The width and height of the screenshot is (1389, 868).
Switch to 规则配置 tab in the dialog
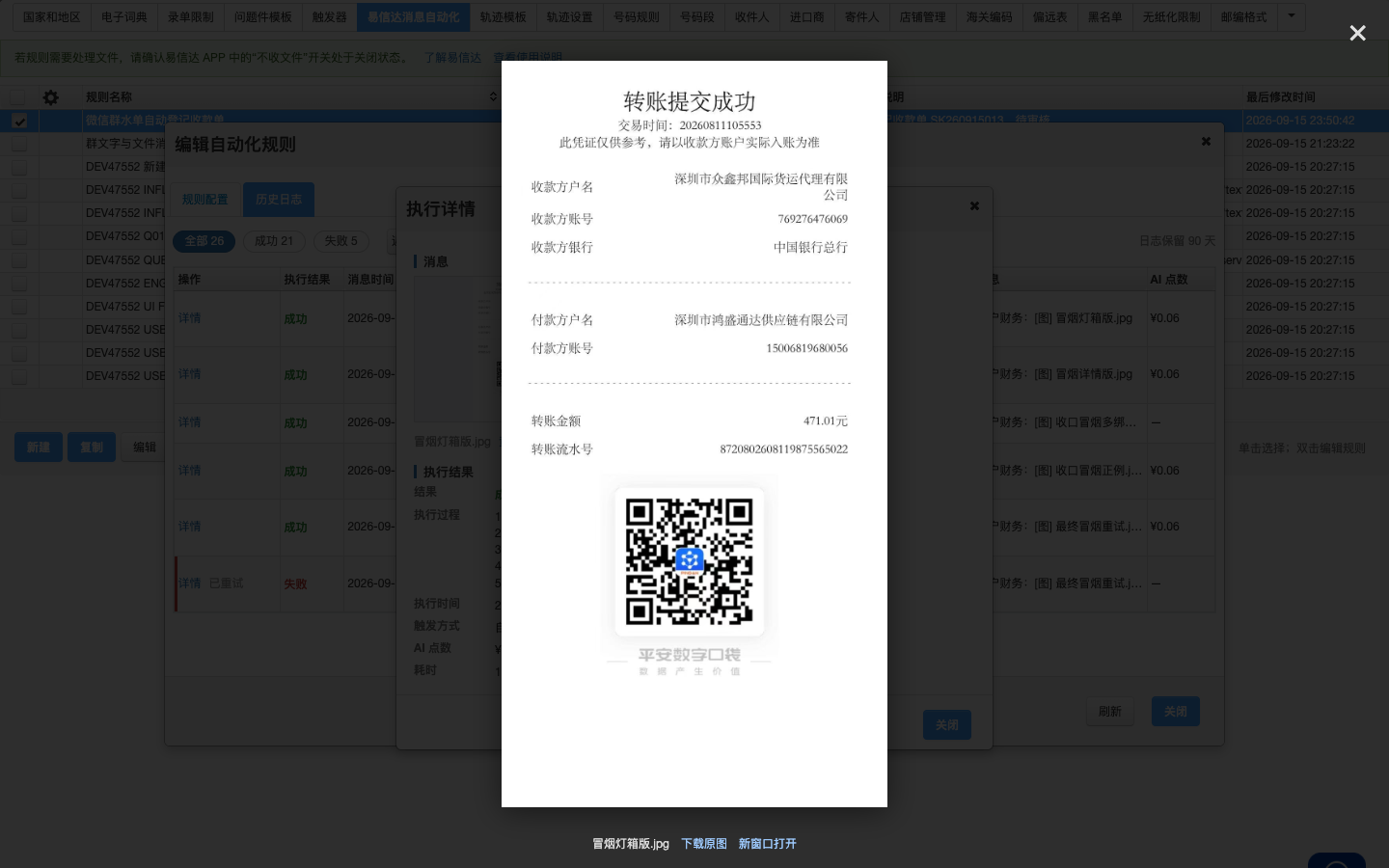coord(205,200)
